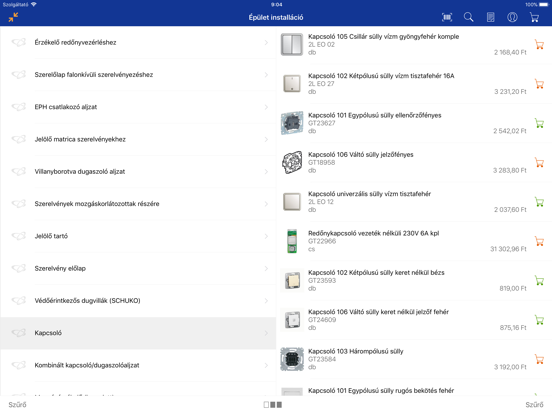Open the search magnifier icon
The height and width of the screenshot is (414, 552).
point(469,17)
